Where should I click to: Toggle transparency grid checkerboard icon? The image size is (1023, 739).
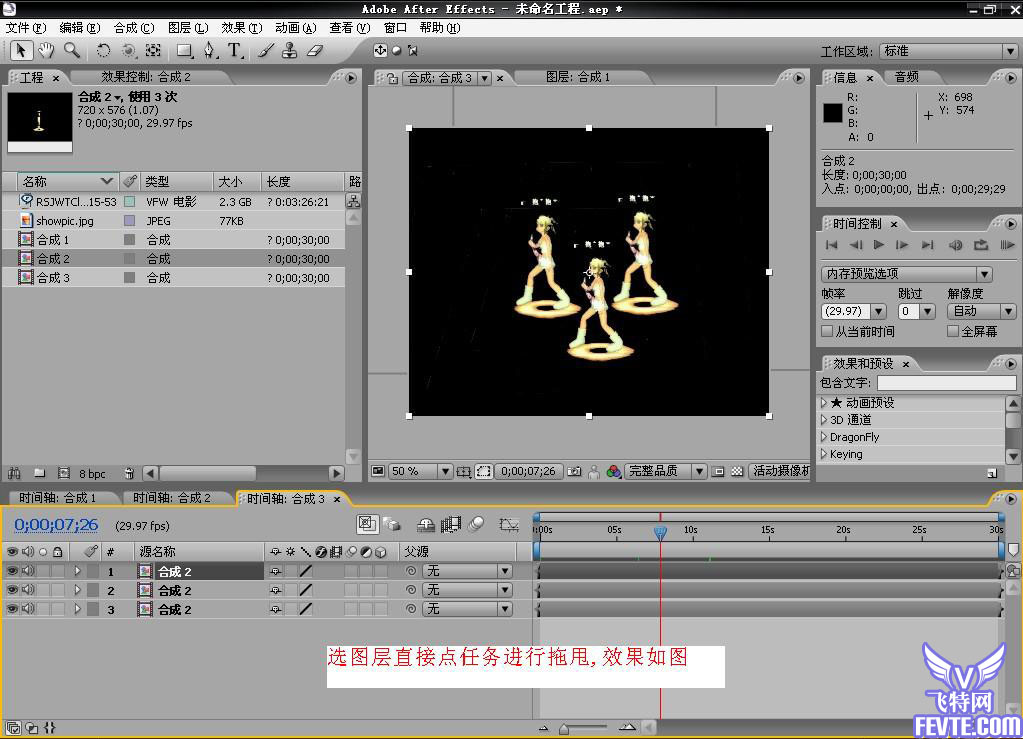point(737,471)
